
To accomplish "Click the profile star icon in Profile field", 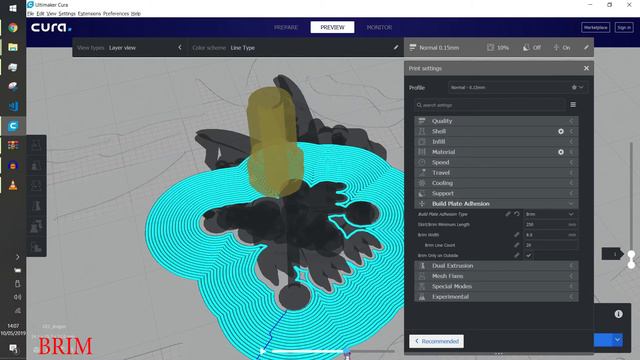I will pos(574,87).
